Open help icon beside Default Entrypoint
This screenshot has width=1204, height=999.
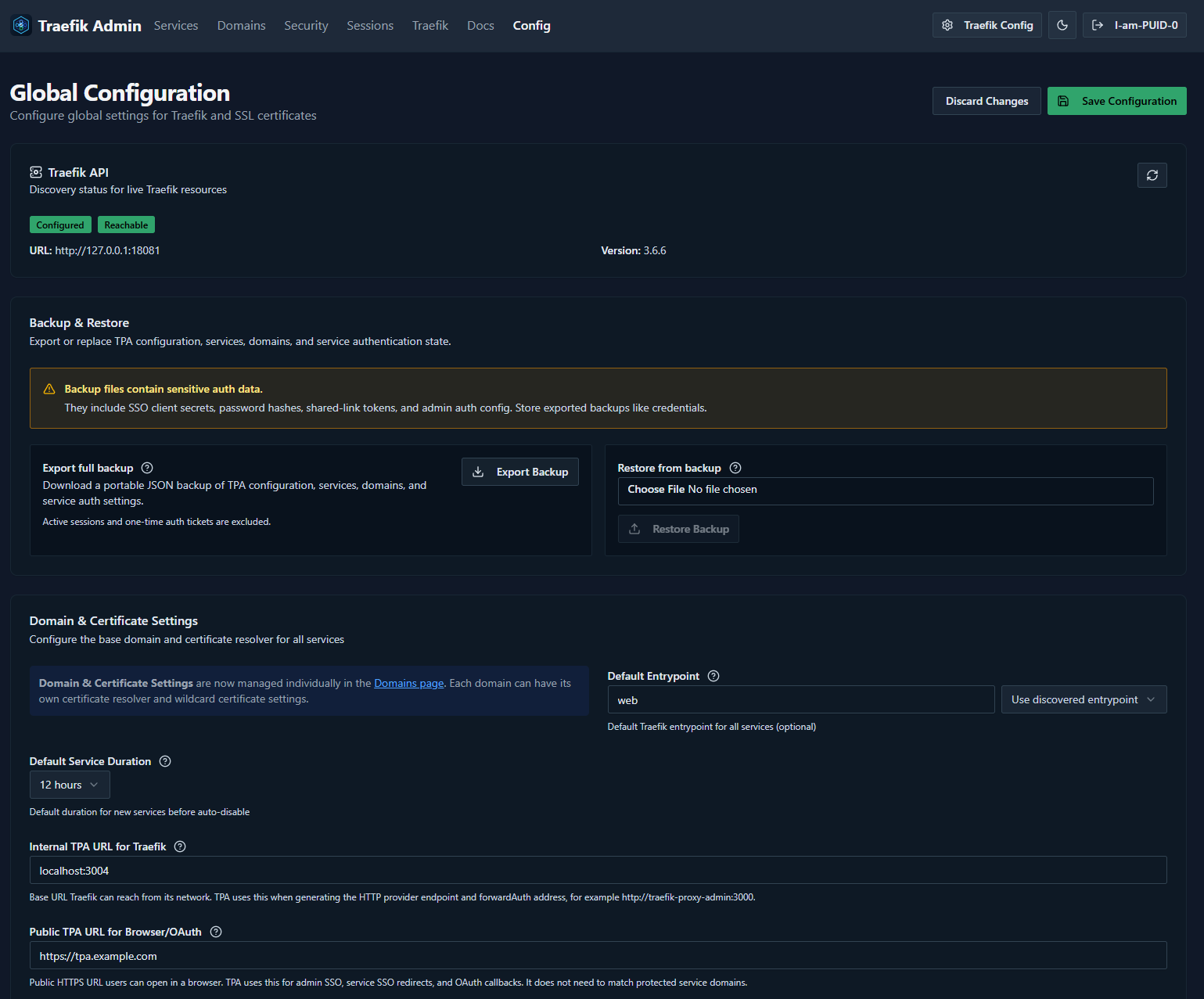pyautogui.click(x=713, y=676)
